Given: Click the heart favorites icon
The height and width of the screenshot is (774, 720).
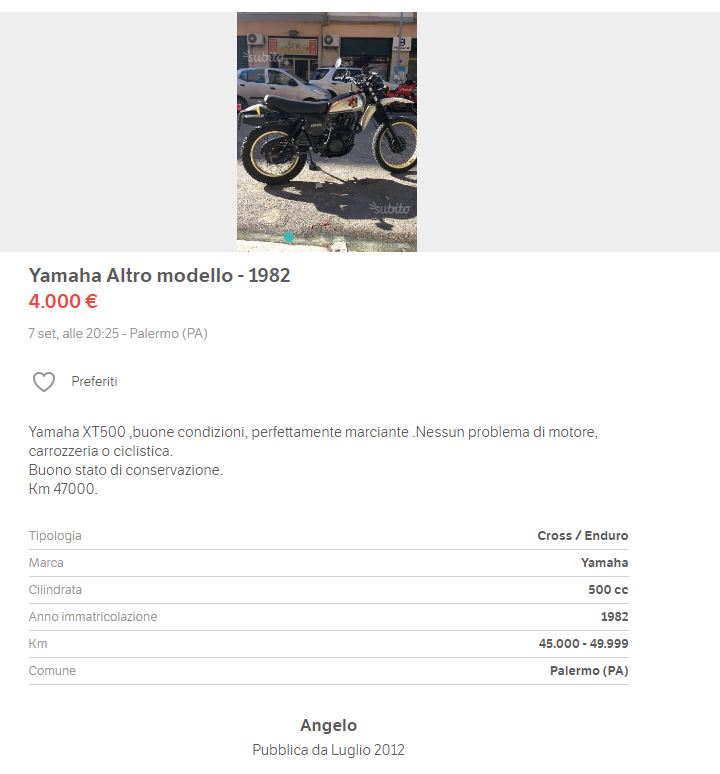Looking at the screenshot, I should [44, 382].
